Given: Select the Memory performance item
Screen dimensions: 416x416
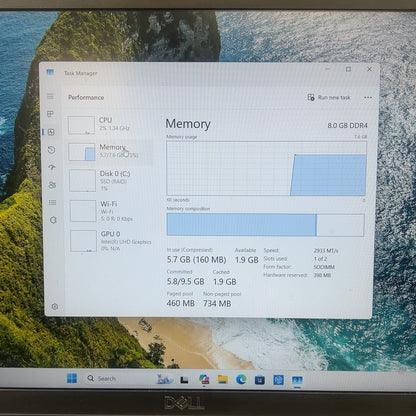Looking at the screenshot, I should pyautogui.click(x=110, y=151).
